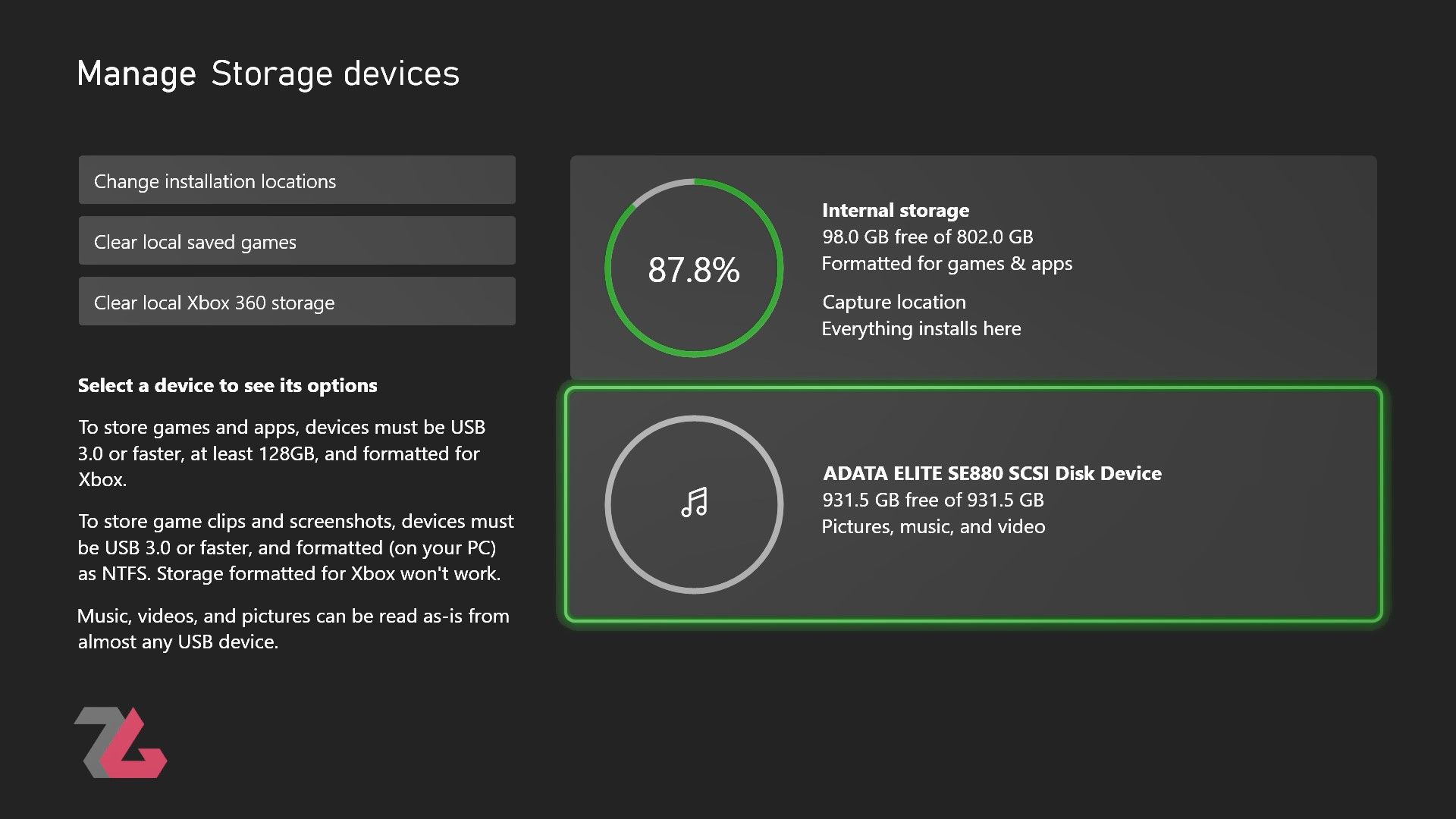The height and width of the screenshot is (819, 1456).
Task: Click the green internal storage usage ring
Action: pyautogui.click(x=607, y=268)
